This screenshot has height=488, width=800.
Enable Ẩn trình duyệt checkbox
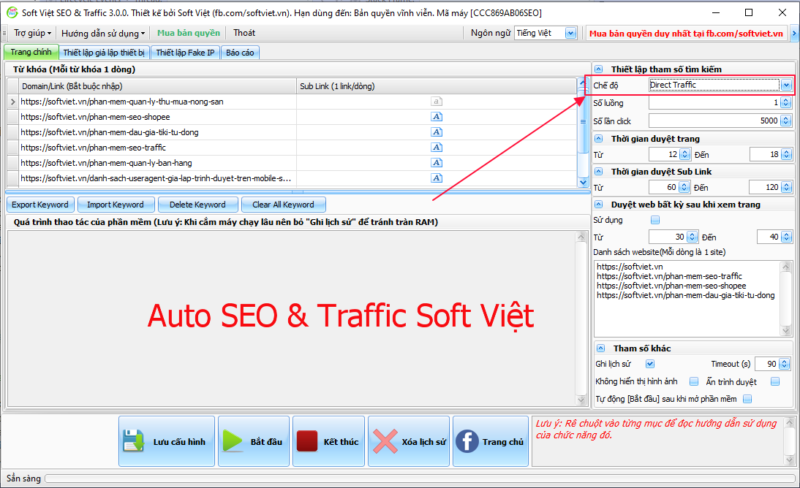pyautogui.click(x=775, y=381)
